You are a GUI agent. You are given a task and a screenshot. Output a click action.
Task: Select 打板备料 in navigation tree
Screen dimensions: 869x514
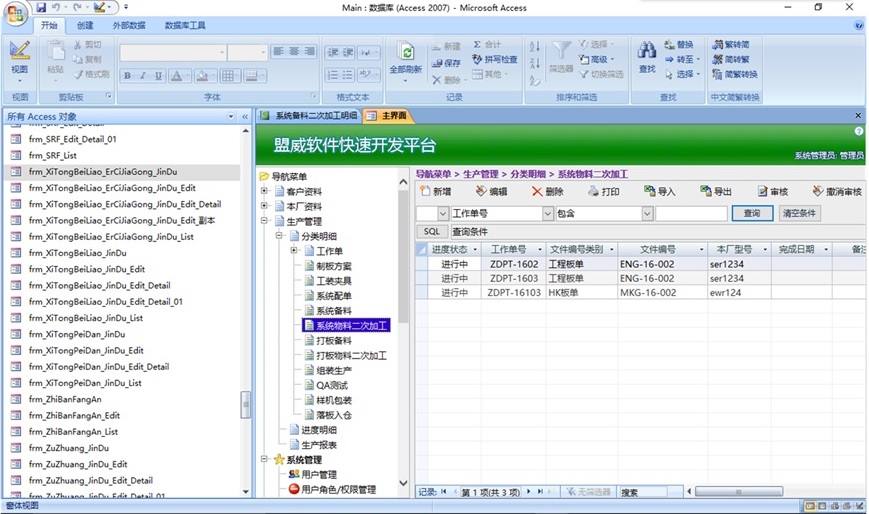334,340
